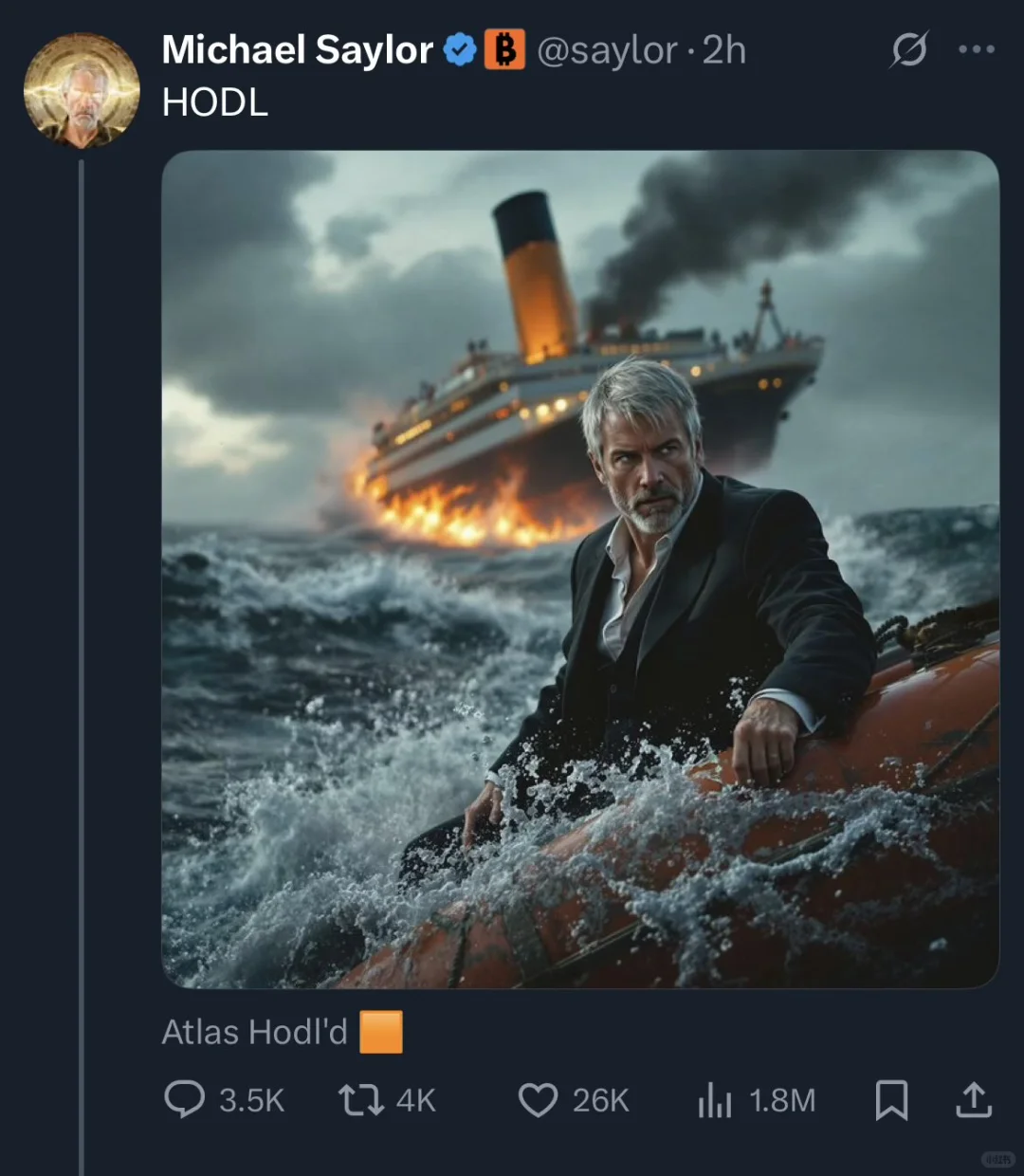Screen dimensions: 1024x1176
Task: Click the reply speech bubble icon
Action: click(x=184, y=1100)
